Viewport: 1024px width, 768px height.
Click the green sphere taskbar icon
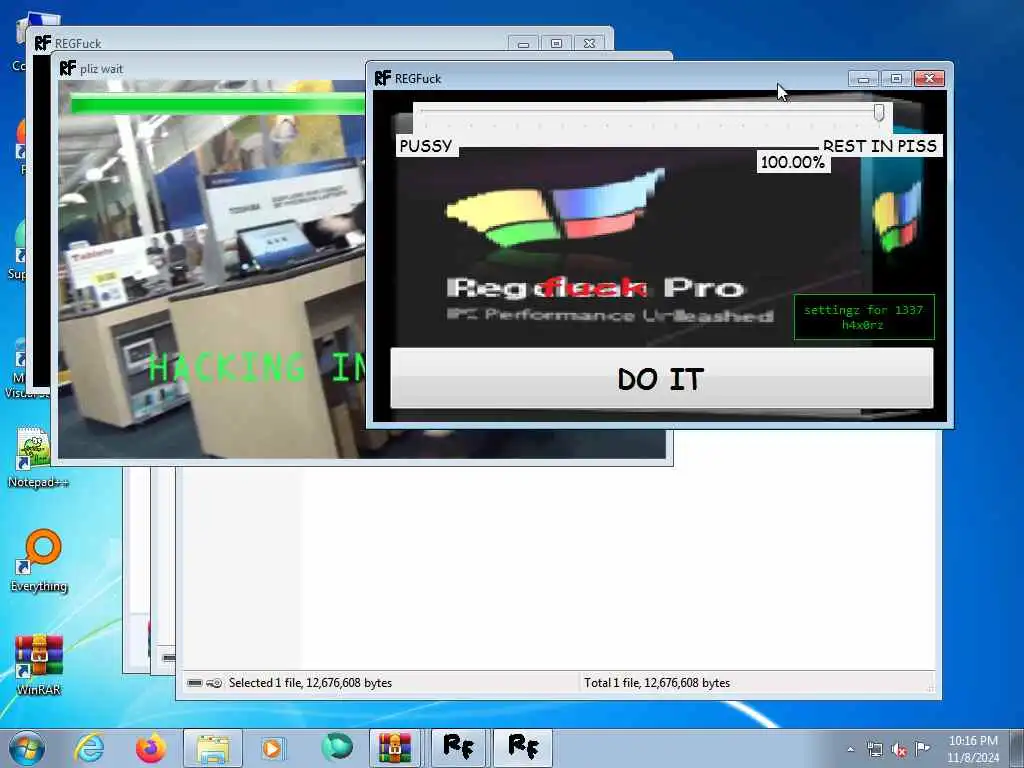(336, 748)
